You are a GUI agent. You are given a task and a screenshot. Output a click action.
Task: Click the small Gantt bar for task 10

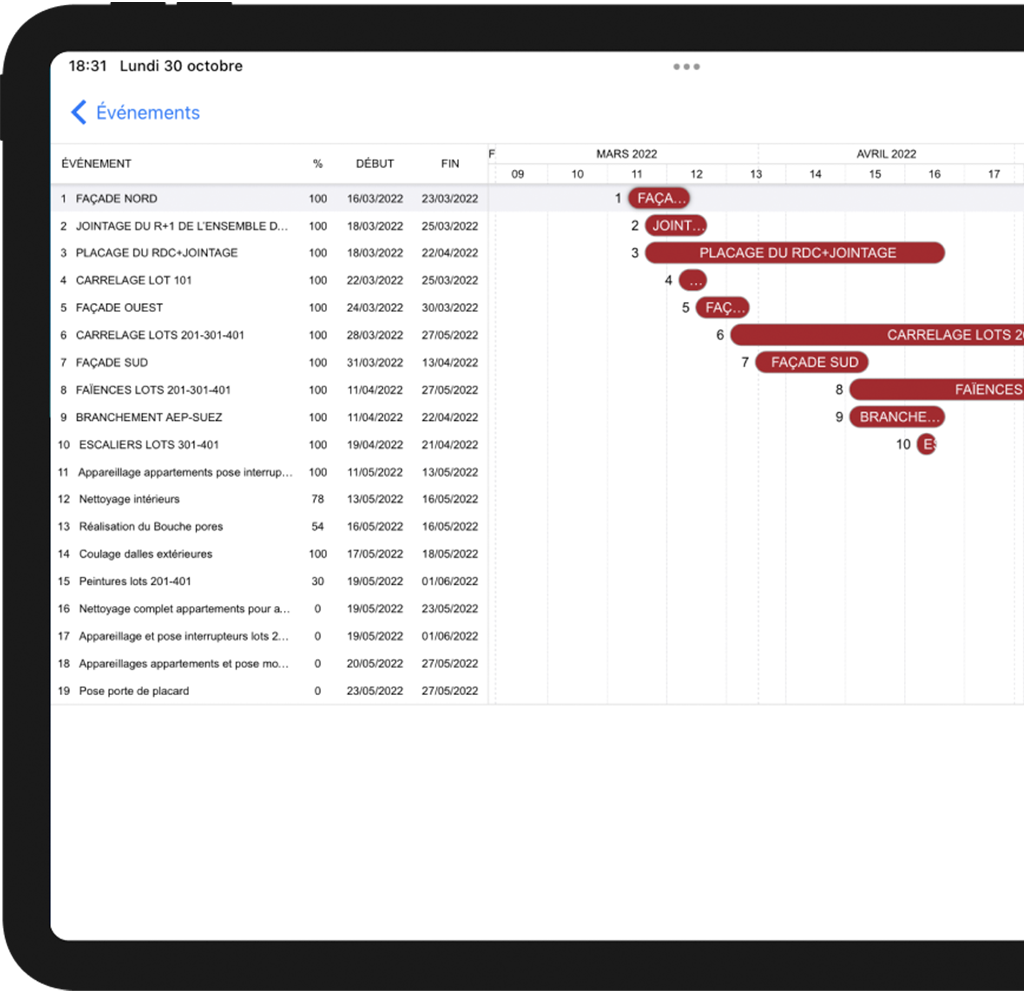(927, 445)
